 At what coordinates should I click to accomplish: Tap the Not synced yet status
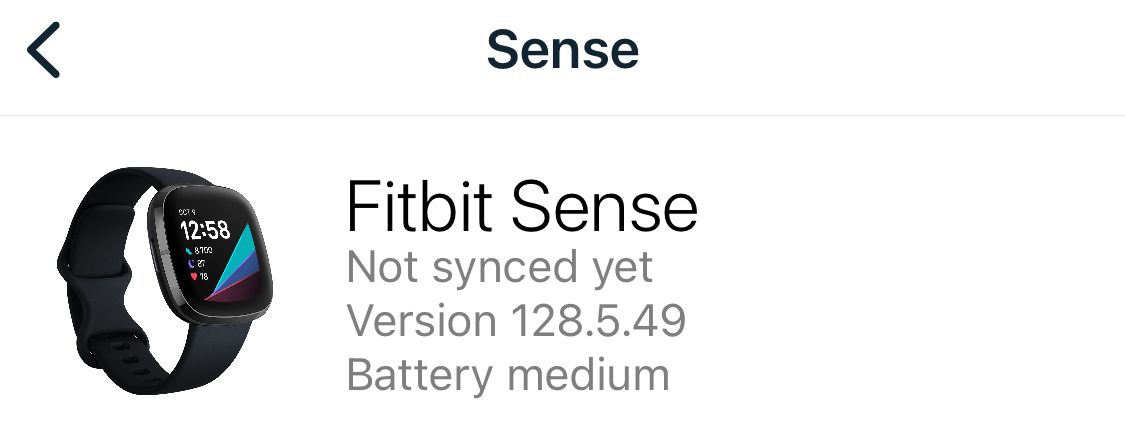tap(499, 267)
